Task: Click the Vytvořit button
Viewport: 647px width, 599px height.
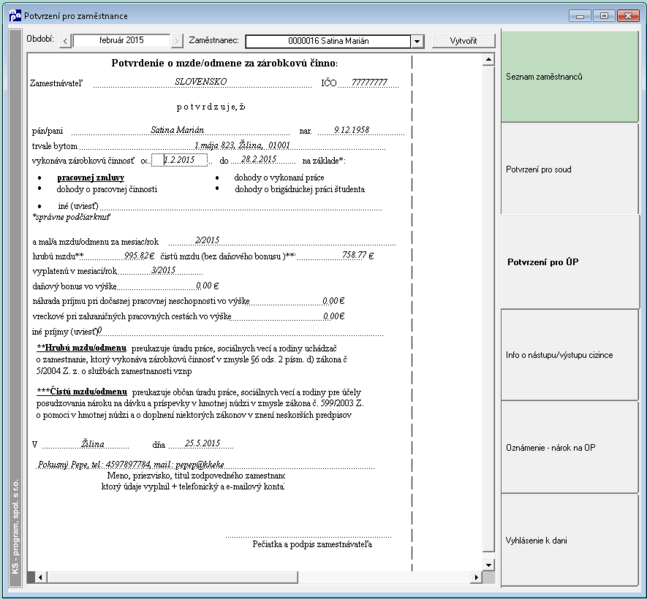Action: coord(463,41)
